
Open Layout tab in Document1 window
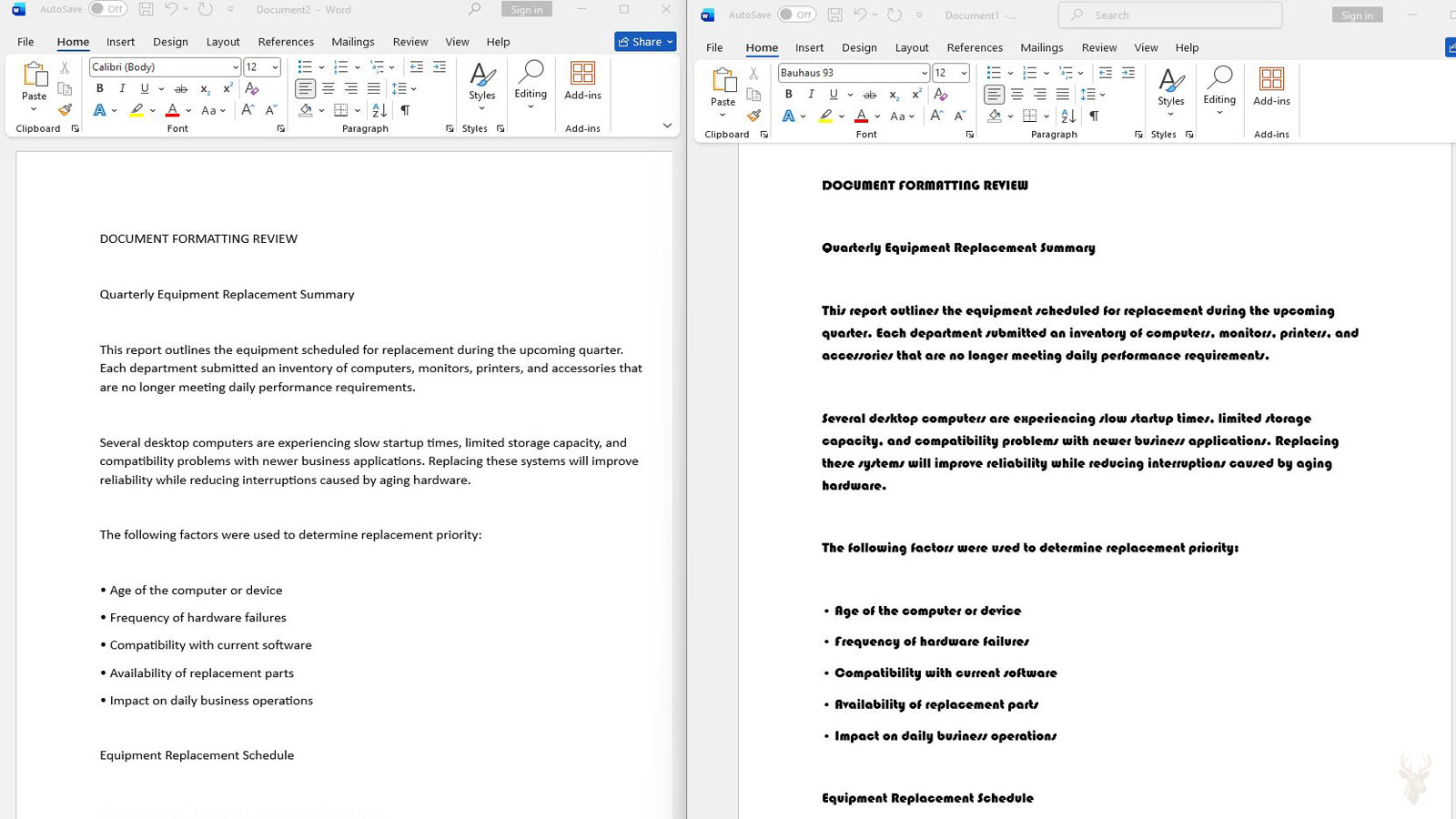(x=912, y=47)
